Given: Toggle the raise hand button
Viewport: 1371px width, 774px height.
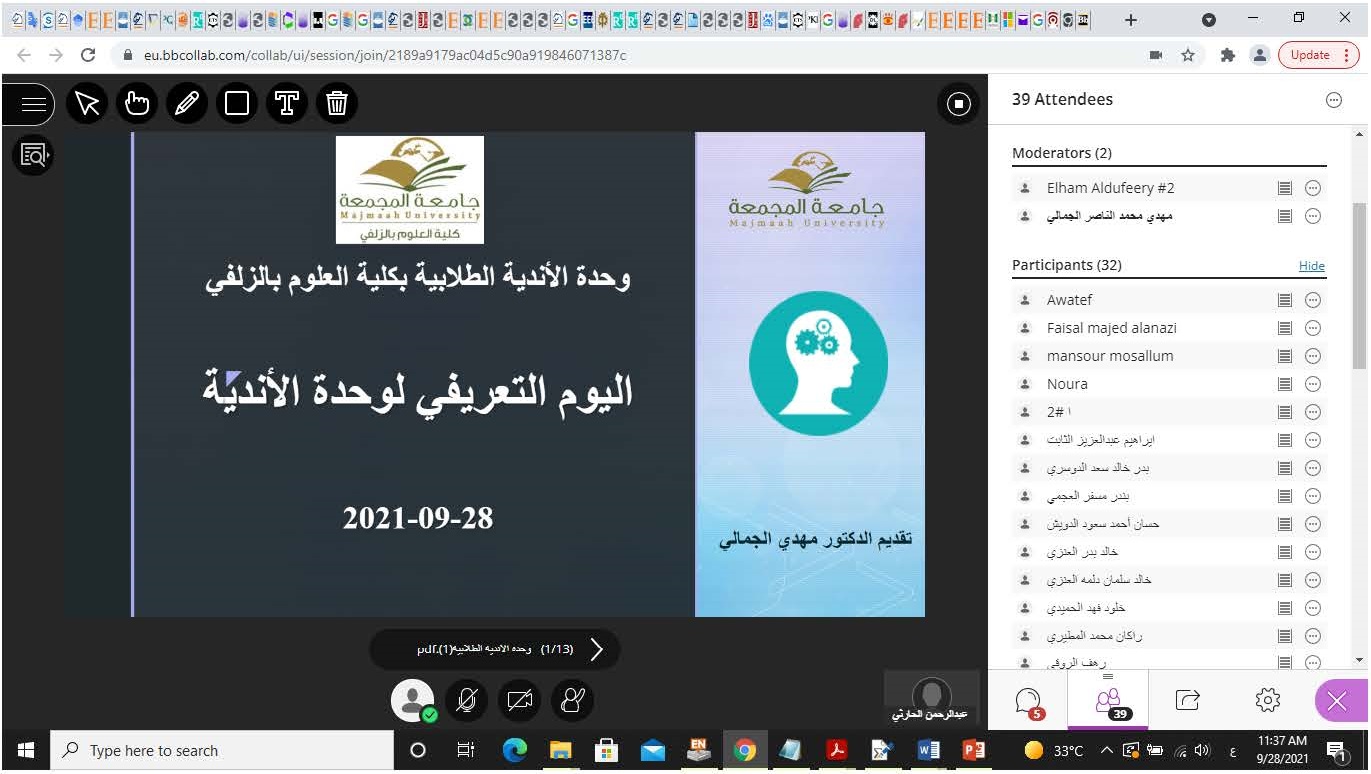Looking at the screenshot, I should pos(573,700).
